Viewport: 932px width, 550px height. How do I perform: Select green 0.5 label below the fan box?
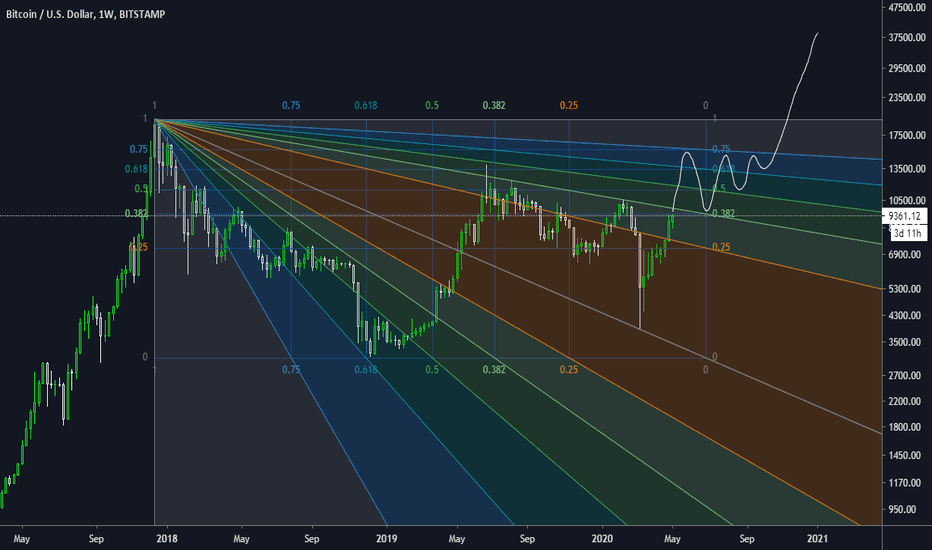432,370
